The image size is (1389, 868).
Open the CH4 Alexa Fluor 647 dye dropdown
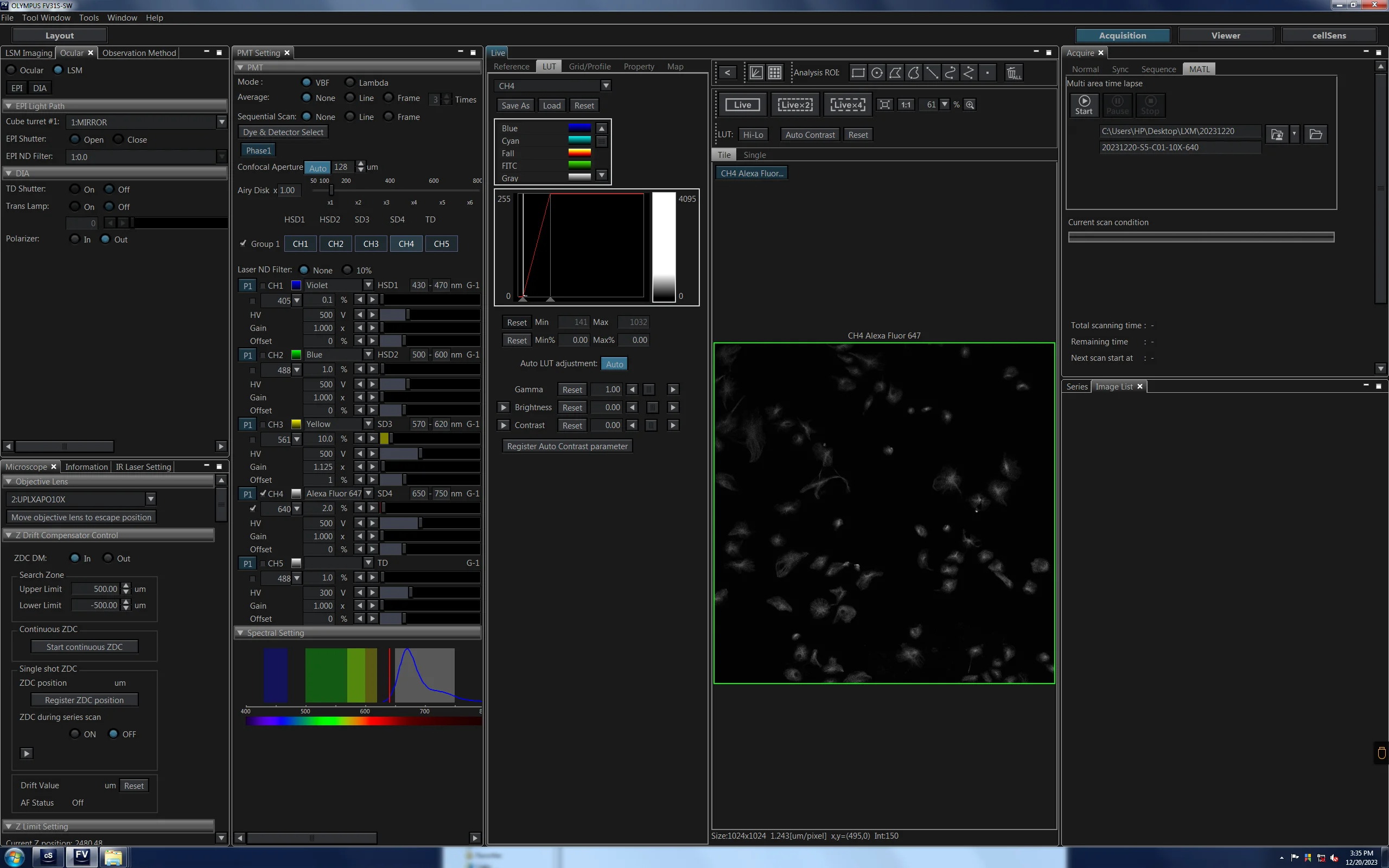click(x=368, y=493)
